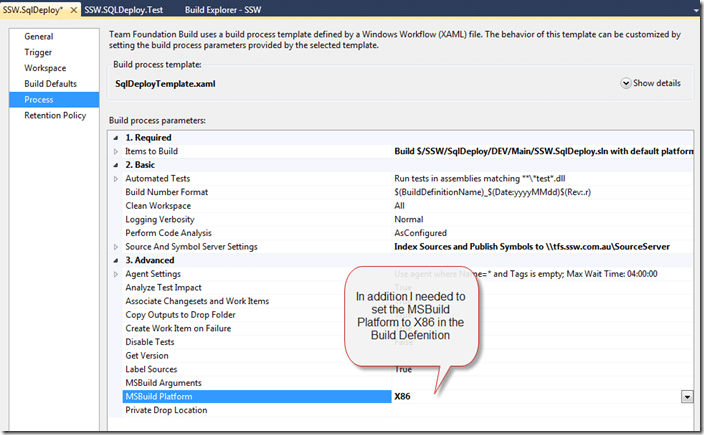Click the build number format value
The height and width of the screenshot is (435, 704).
[493, 192]
